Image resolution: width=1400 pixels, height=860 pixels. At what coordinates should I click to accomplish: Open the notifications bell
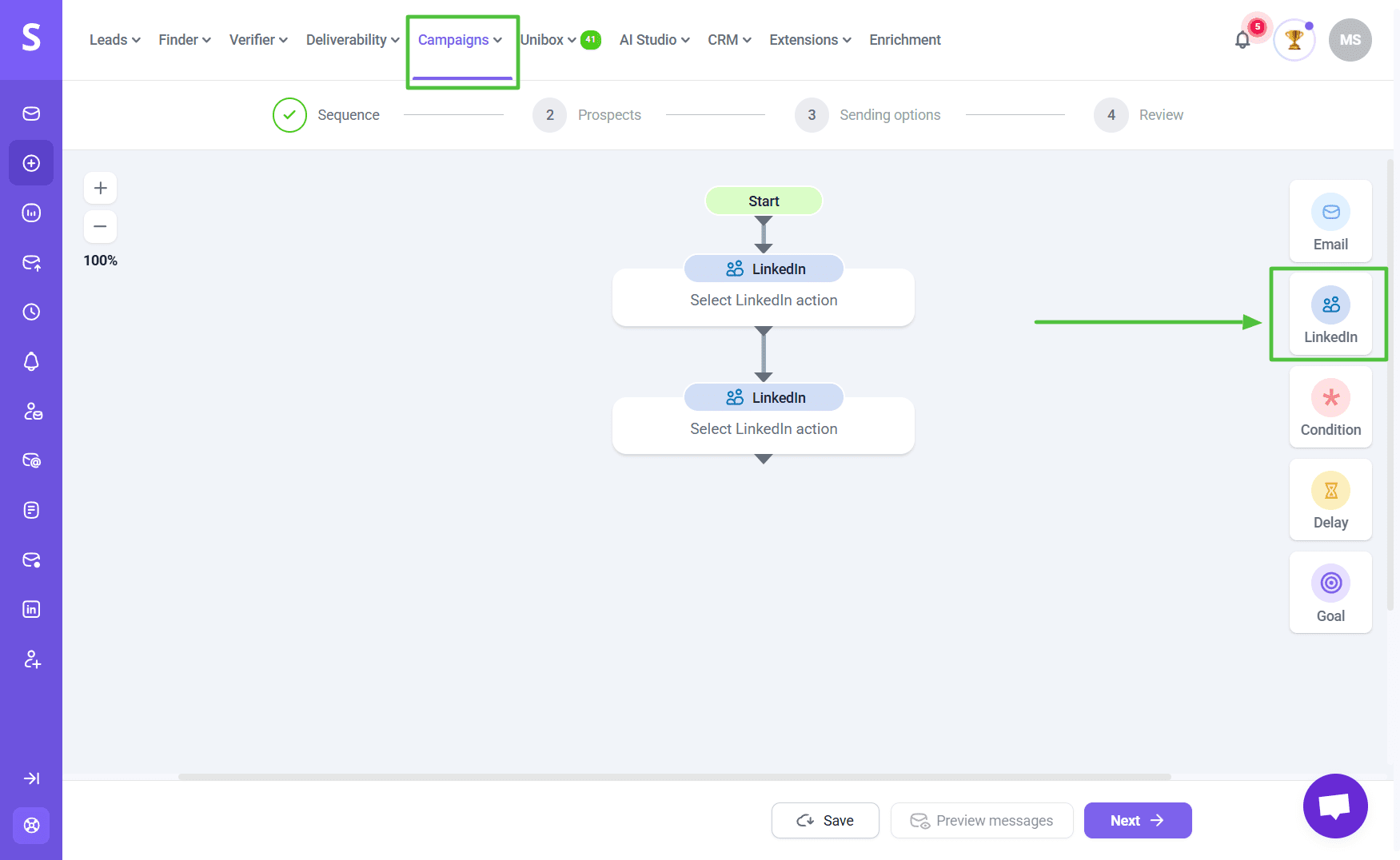[1242, 40]
